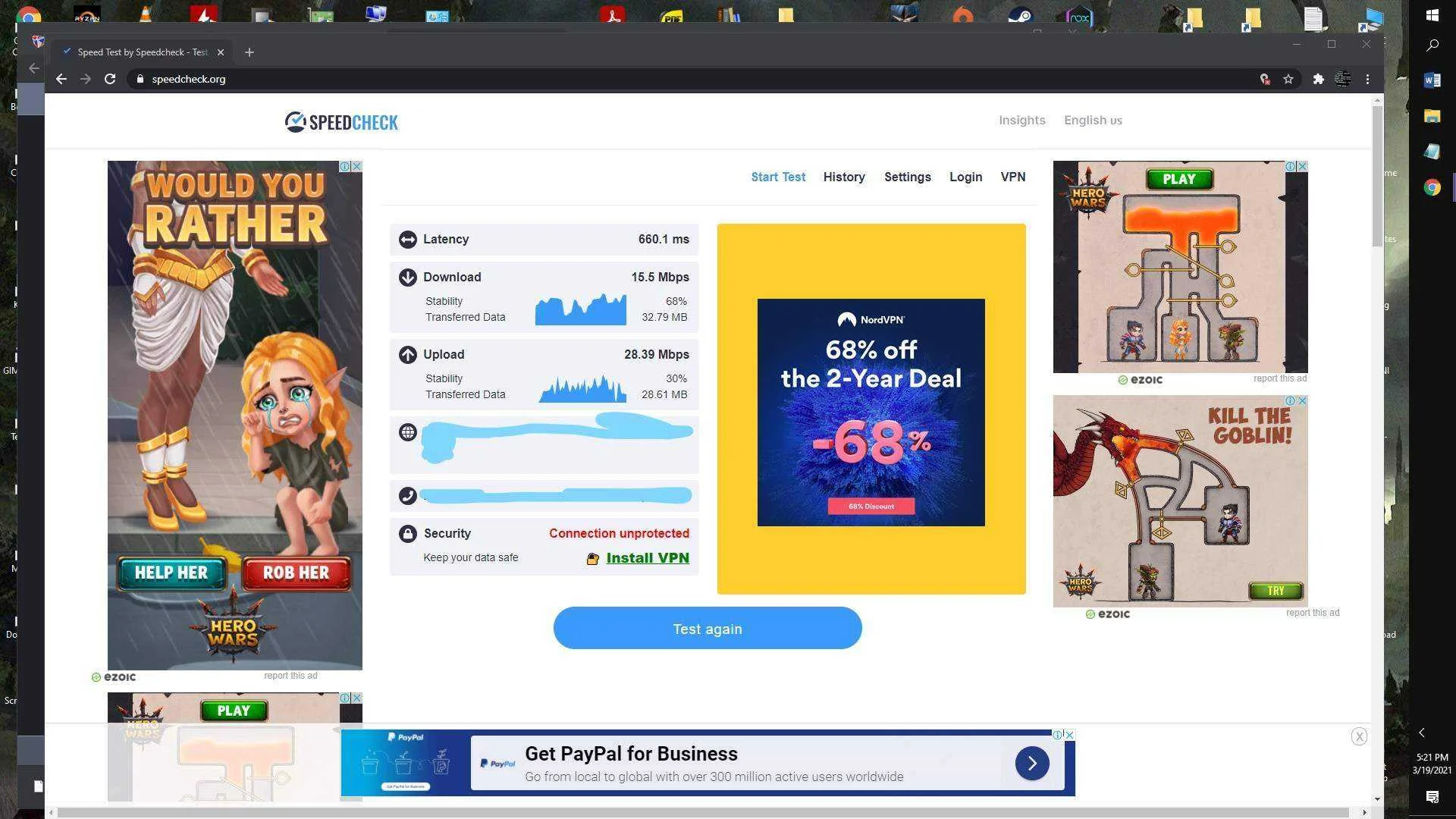The height and width of the screenshot is (819, 1456).
Task: Click the Latency arrows icon
Action: click(x=408, y=240)
